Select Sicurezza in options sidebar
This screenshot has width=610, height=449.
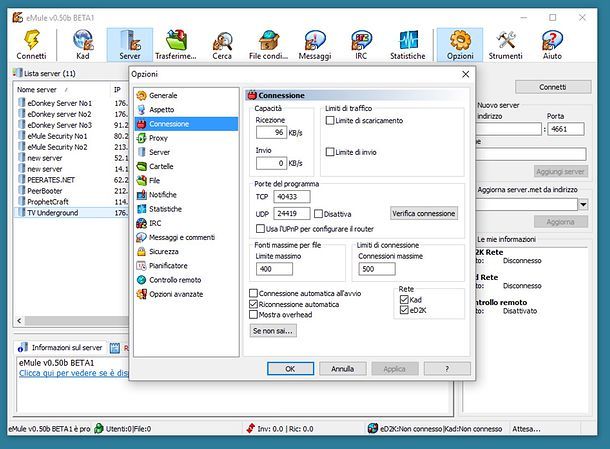pyautogui.click(x=163, y=252)
